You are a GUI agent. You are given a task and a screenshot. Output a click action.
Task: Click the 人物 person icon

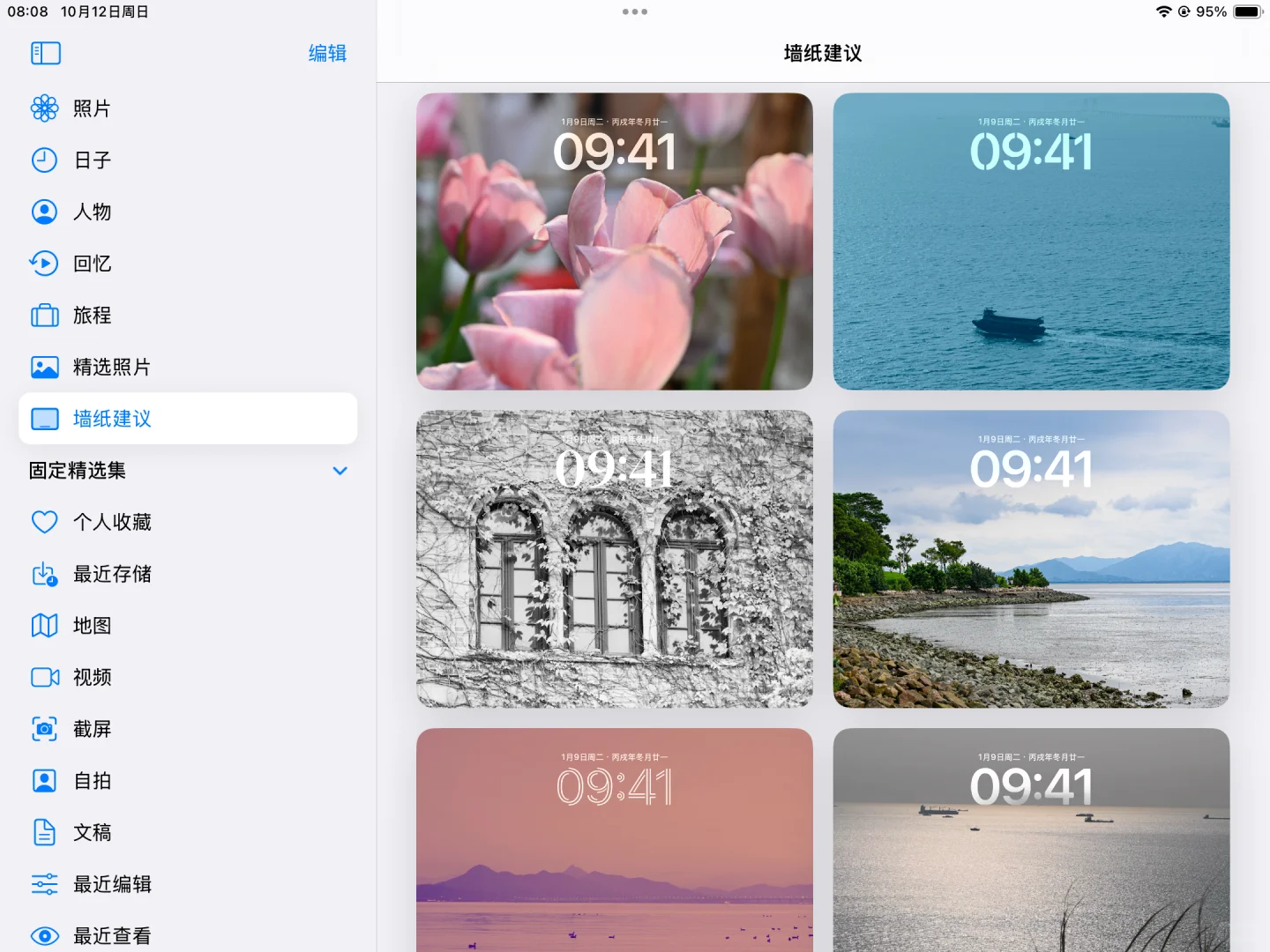click(45, 212)
